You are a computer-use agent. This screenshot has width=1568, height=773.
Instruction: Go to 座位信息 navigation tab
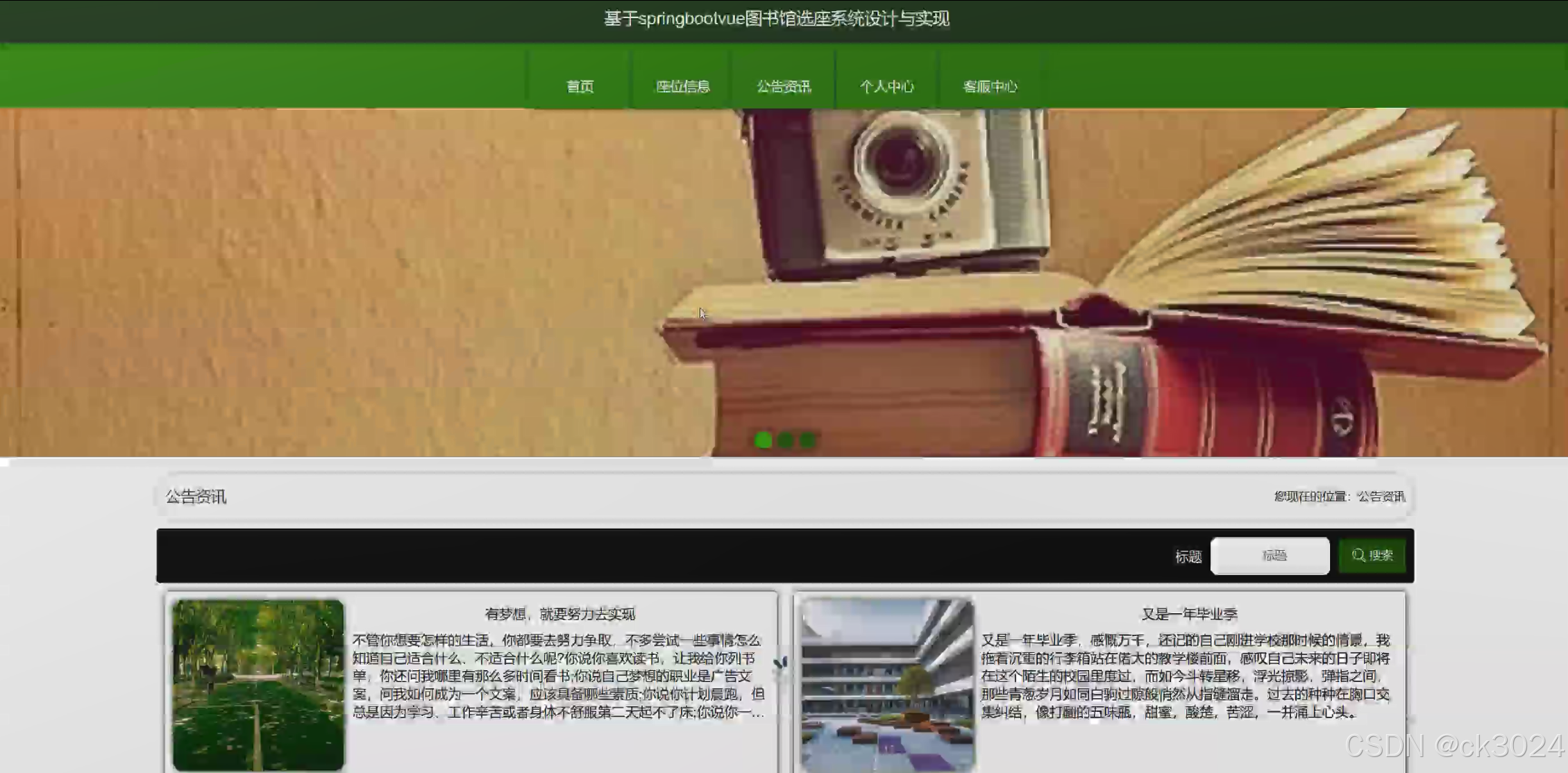coord(682,86)
